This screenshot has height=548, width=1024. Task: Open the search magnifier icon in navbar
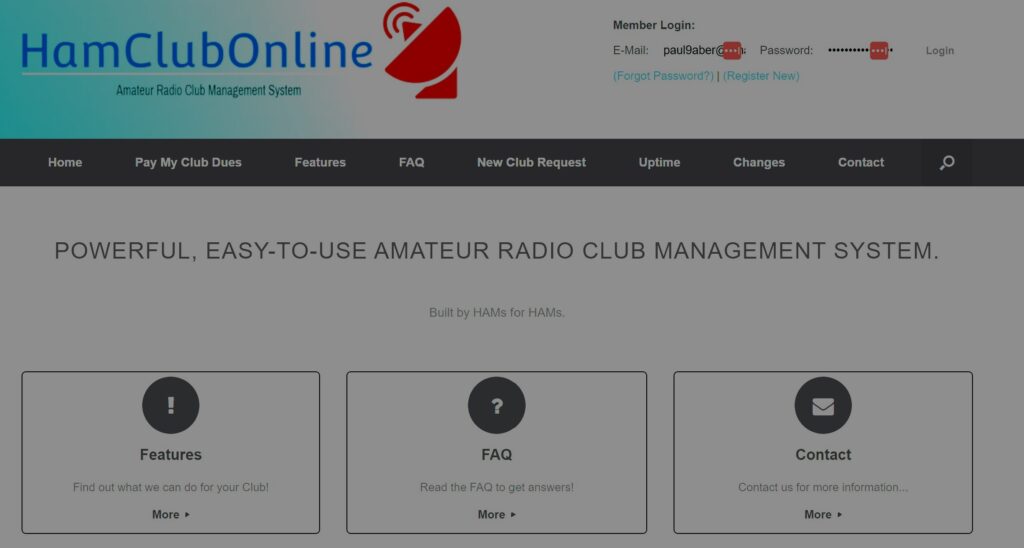(947, 163)
